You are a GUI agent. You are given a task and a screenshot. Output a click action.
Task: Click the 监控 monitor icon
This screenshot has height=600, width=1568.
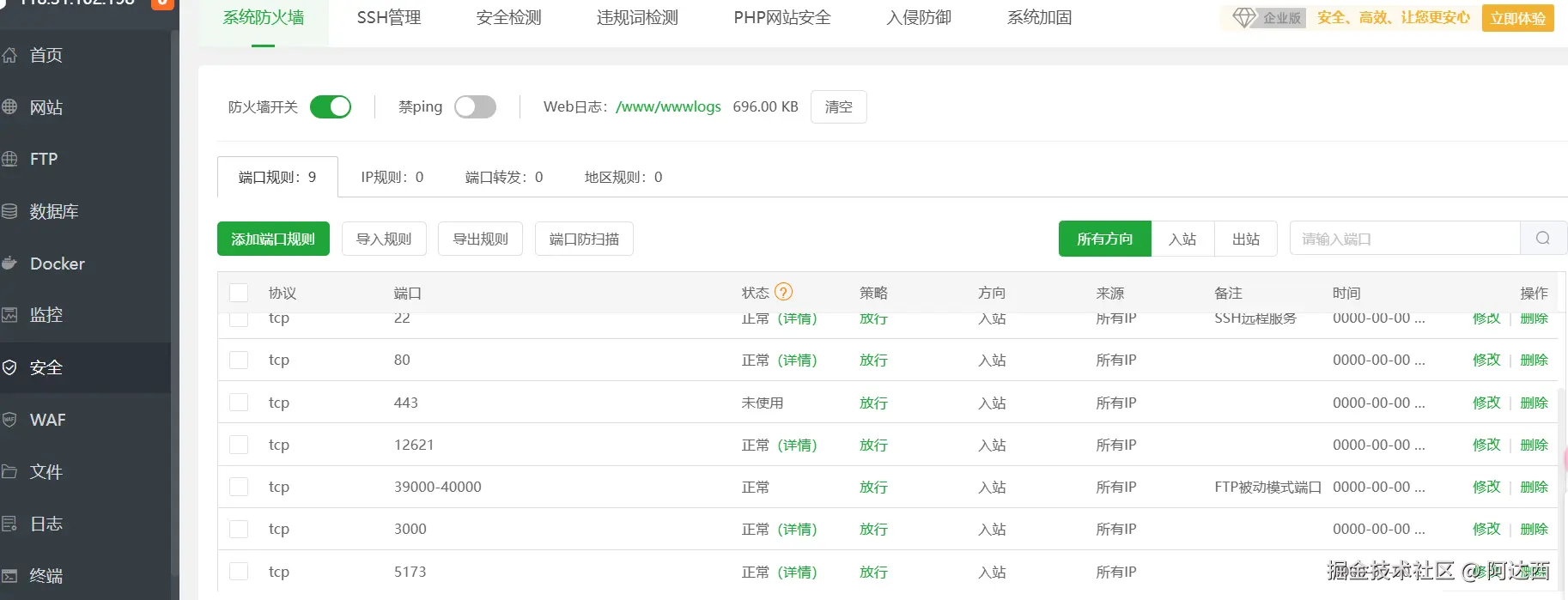[x=9, y=315]
